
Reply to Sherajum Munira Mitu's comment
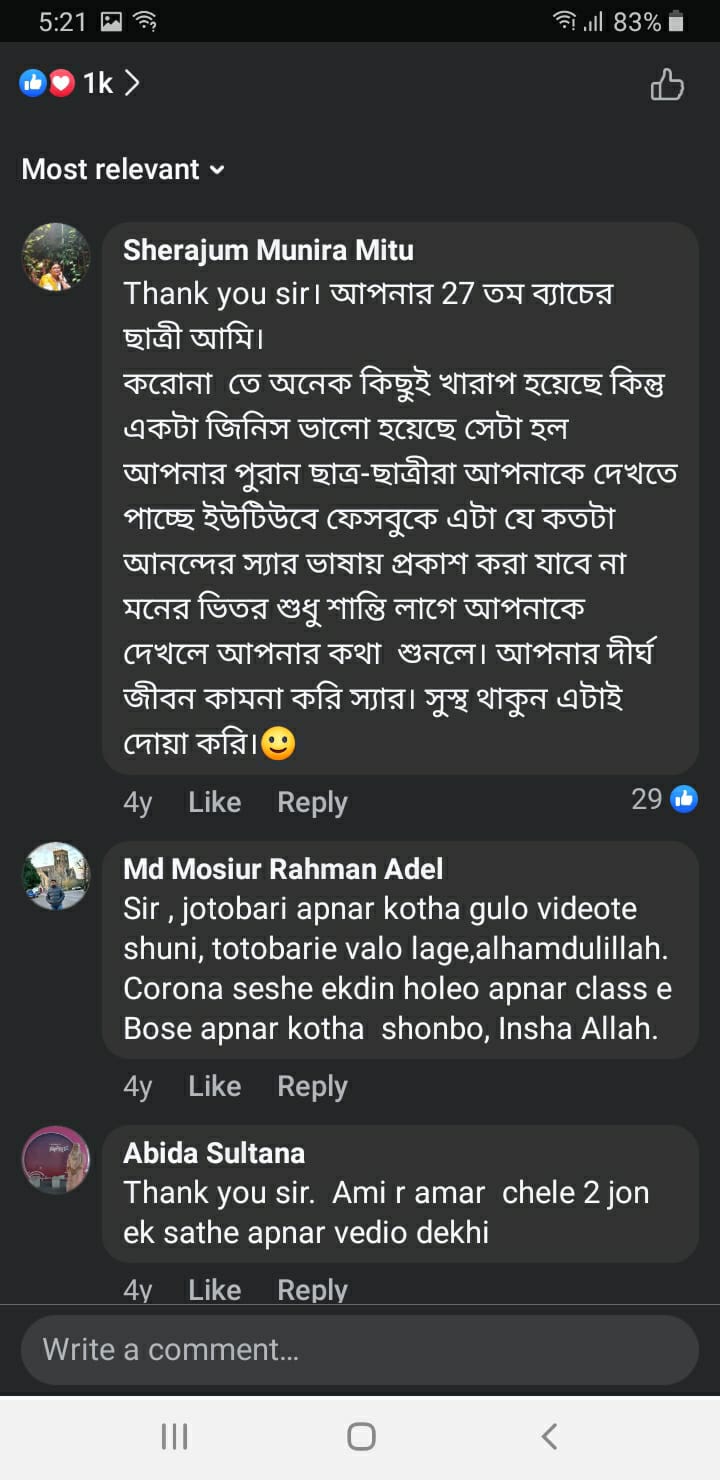tap(312, 802)
